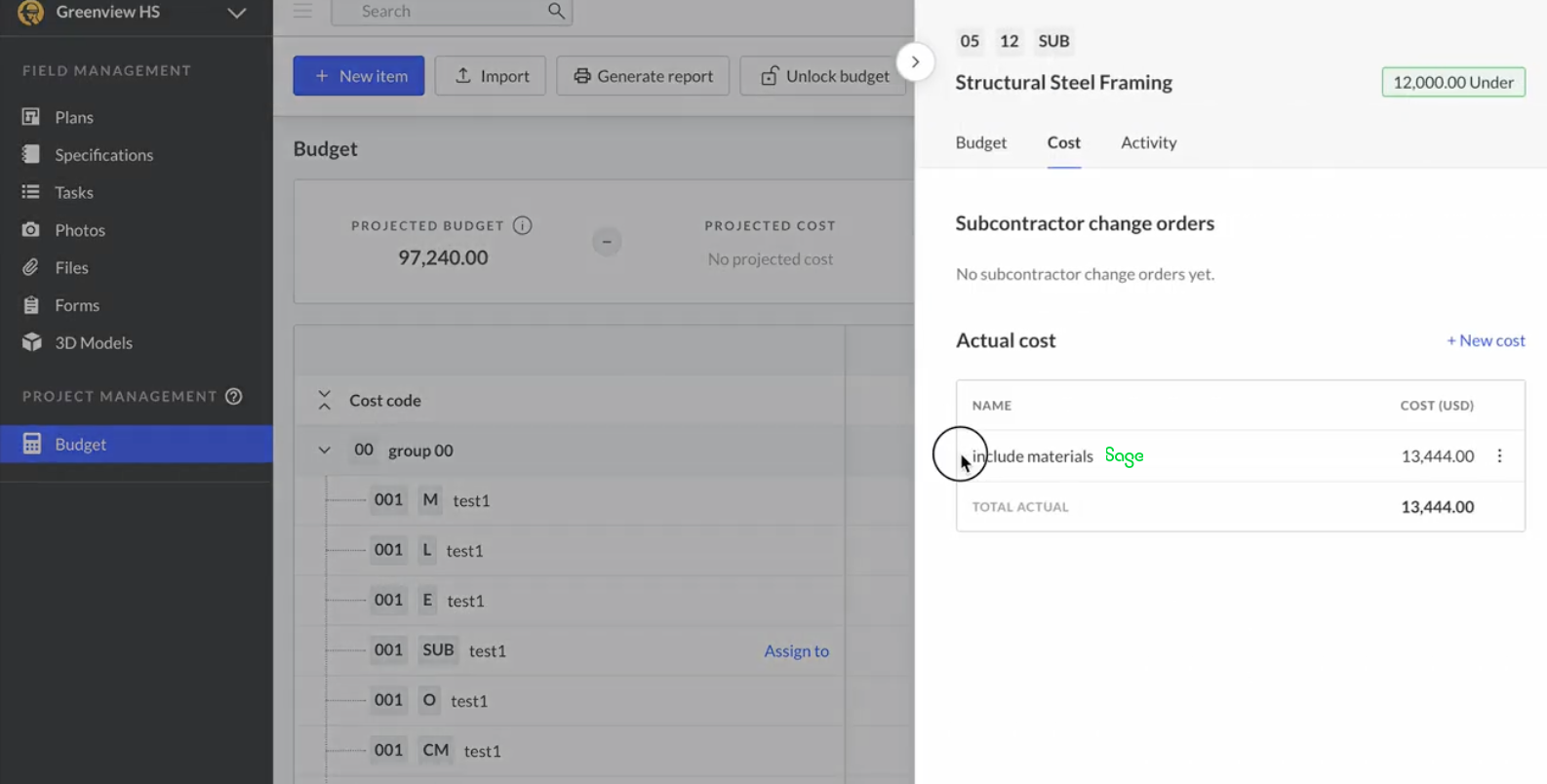Collapse the group 00 tree node
The image size is (1547, 784).
pos(325,451)
